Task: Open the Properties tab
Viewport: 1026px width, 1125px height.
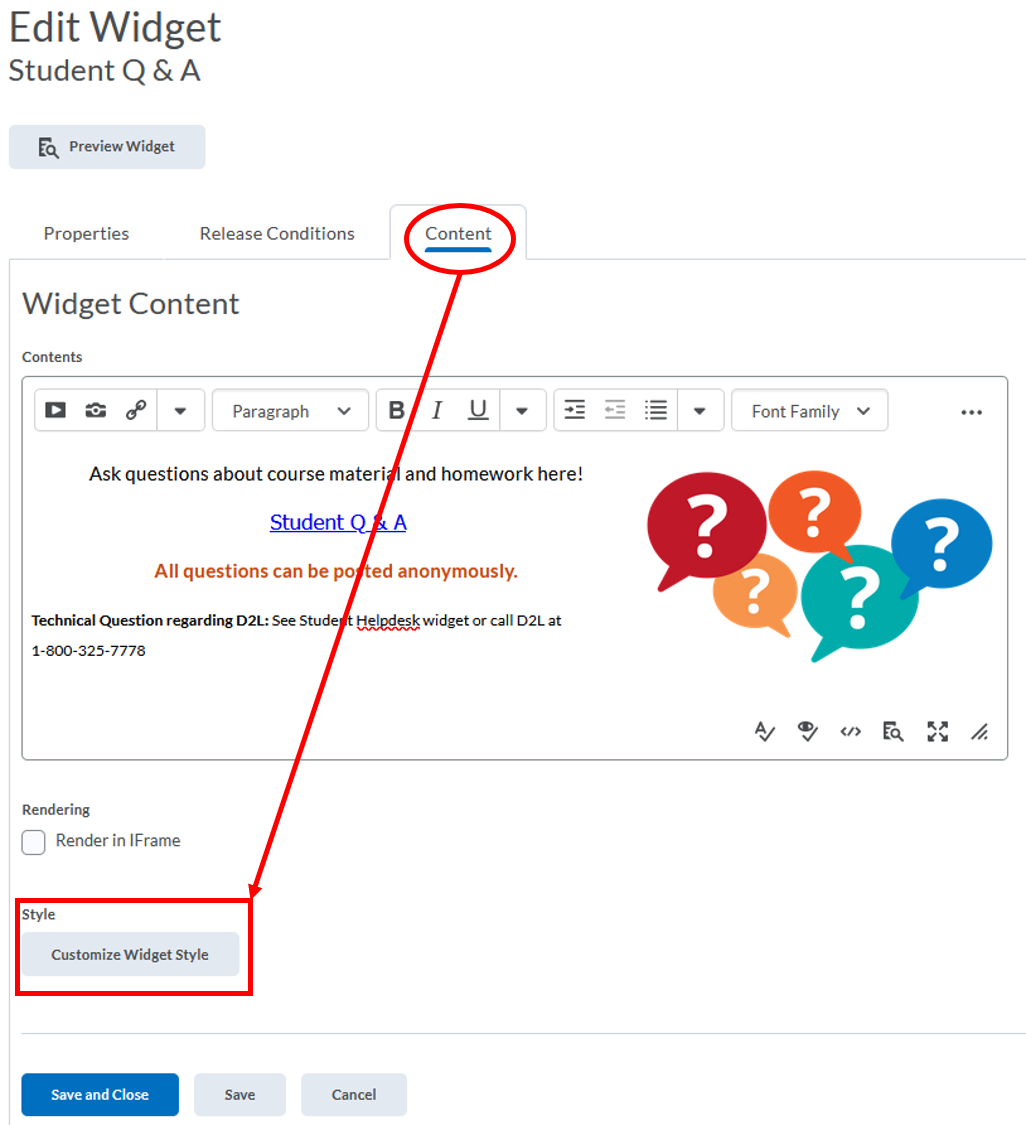Action: click(86, 233)
